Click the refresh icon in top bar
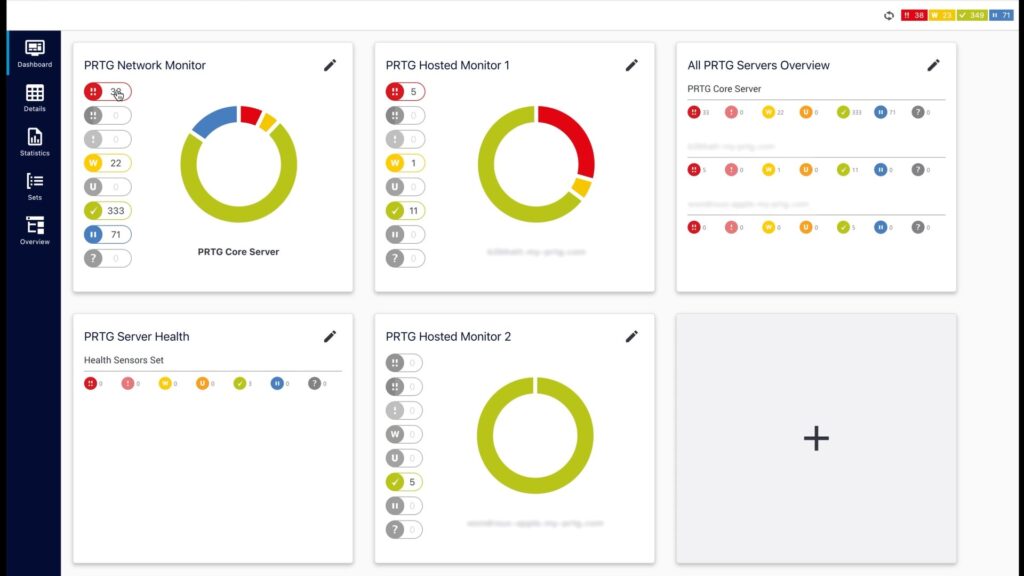Screen dimensions: 1024x576 pos(889,15)
